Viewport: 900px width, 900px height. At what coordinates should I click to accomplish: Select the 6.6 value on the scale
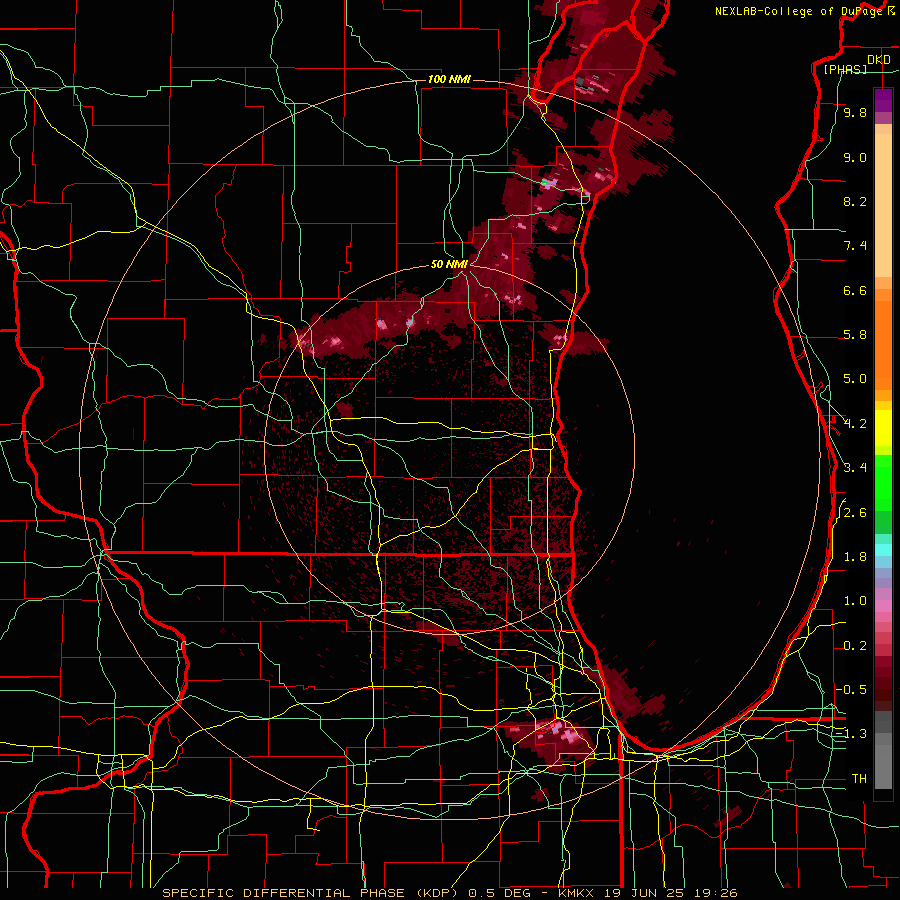tap(855, 290)
